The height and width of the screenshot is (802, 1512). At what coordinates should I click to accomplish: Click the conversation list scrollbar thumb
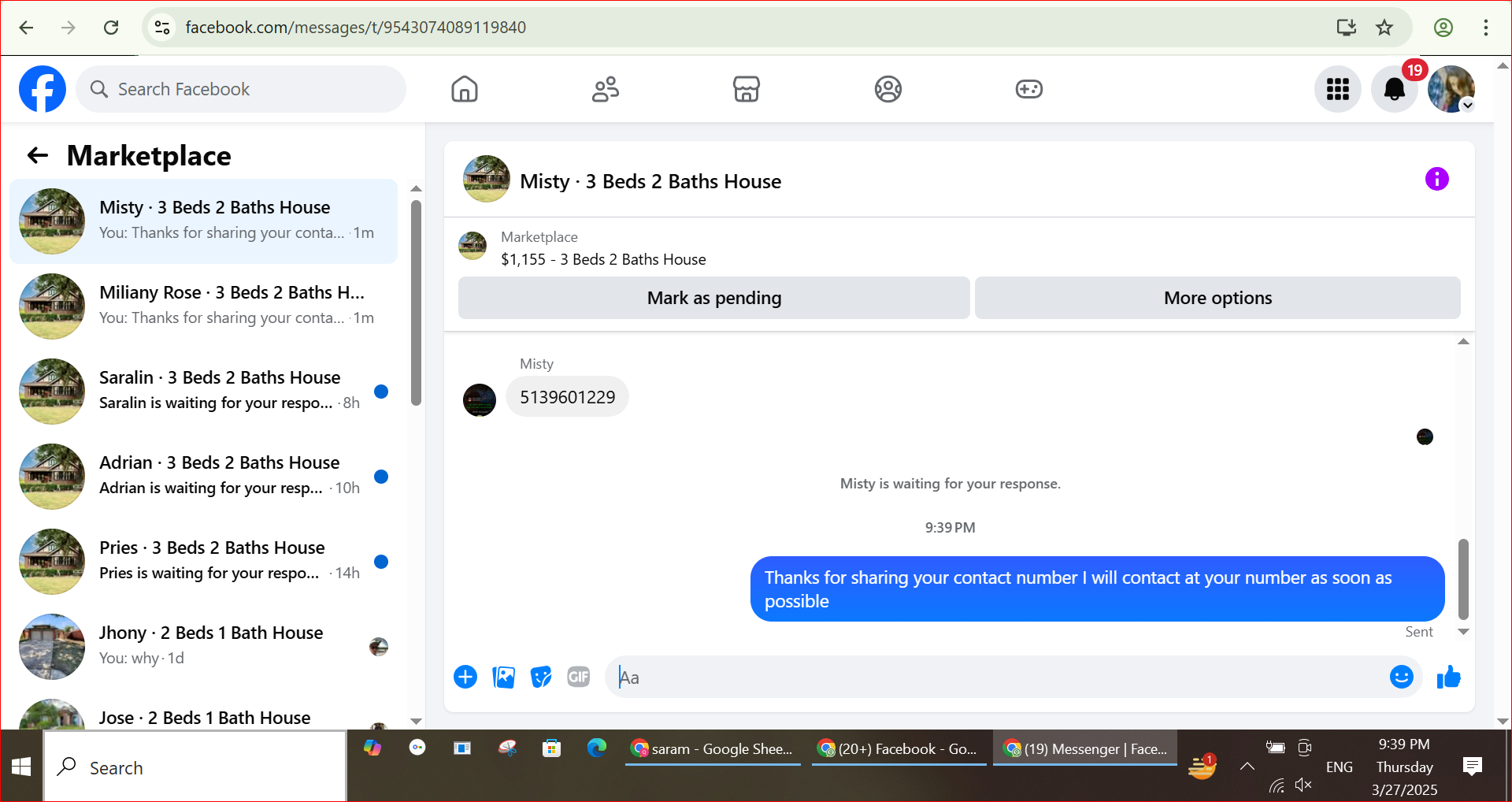(416, 303)
